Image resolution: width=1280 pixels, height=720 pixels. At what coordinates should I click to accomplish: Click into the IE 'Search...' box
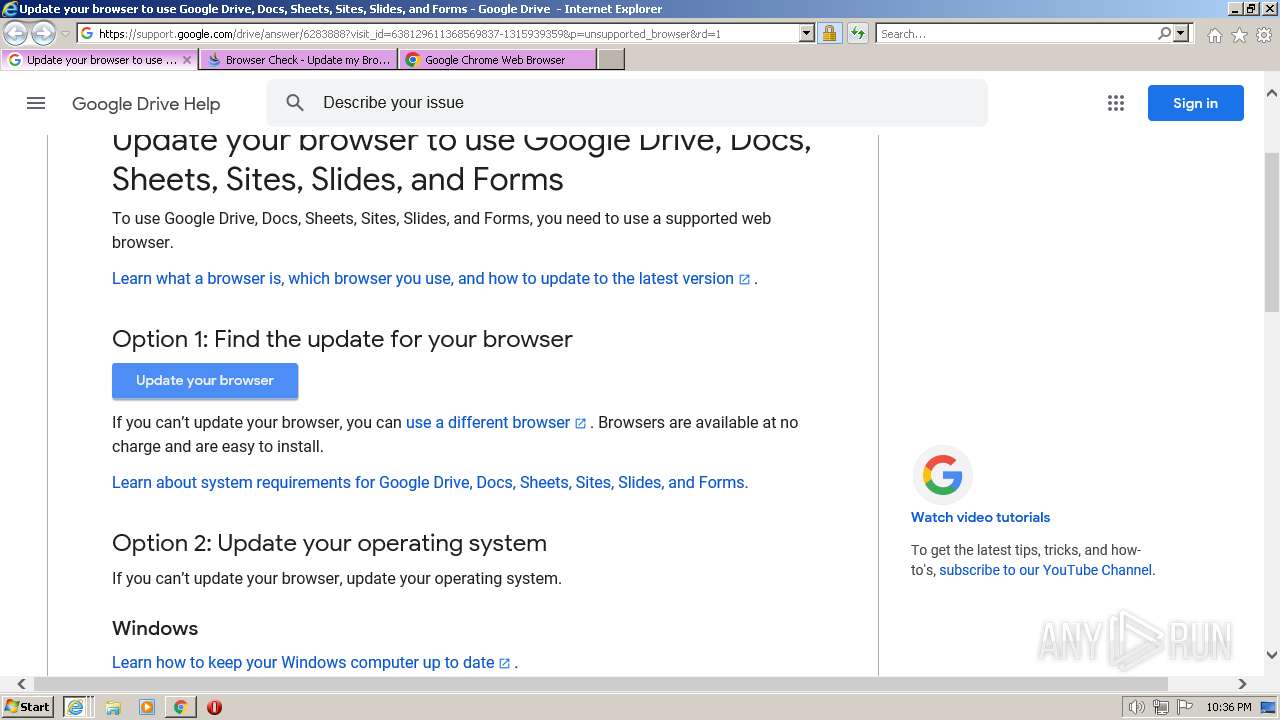click(1016, 33)
